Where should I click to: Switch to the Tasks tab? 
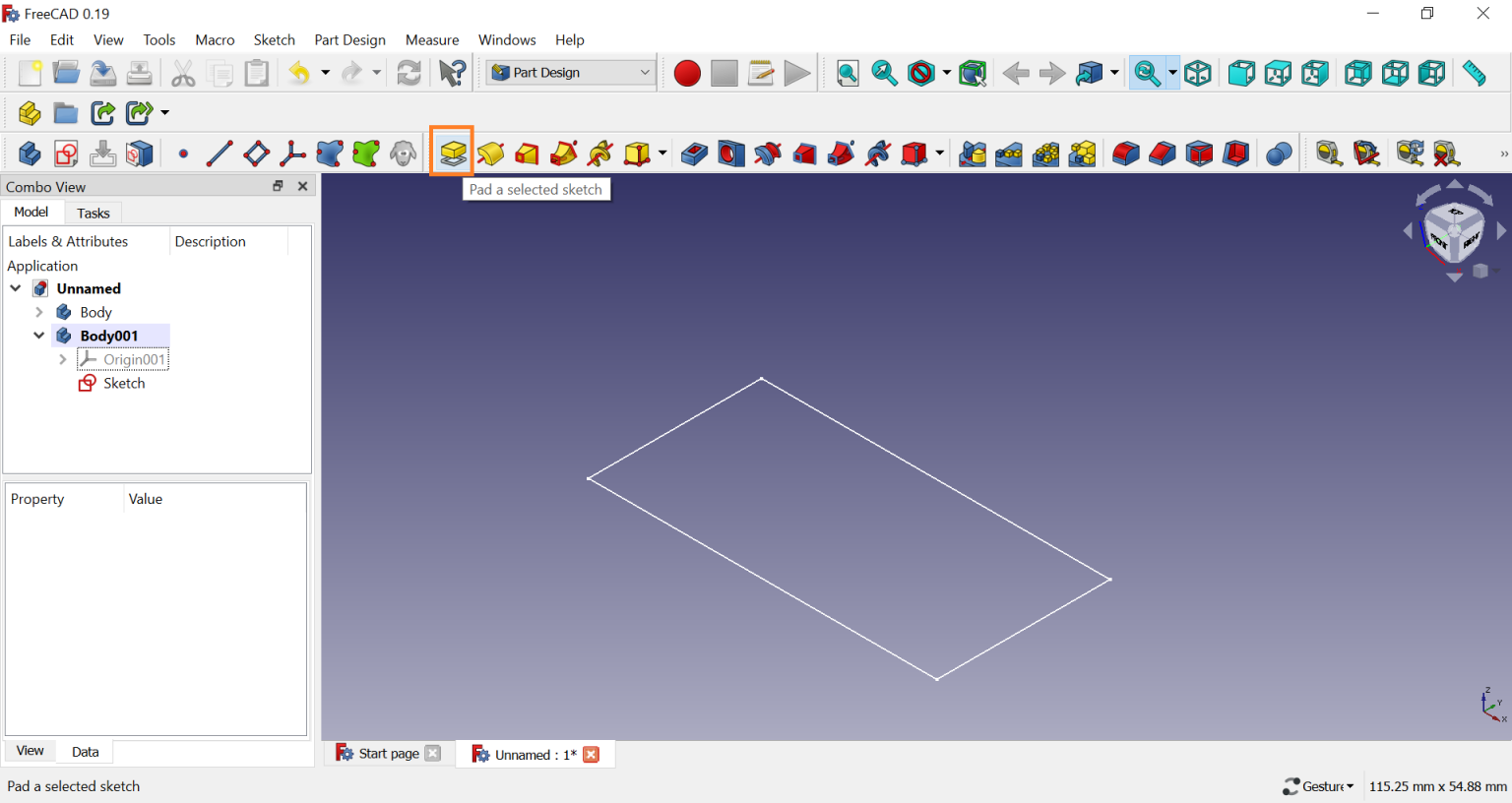(94, 213)
